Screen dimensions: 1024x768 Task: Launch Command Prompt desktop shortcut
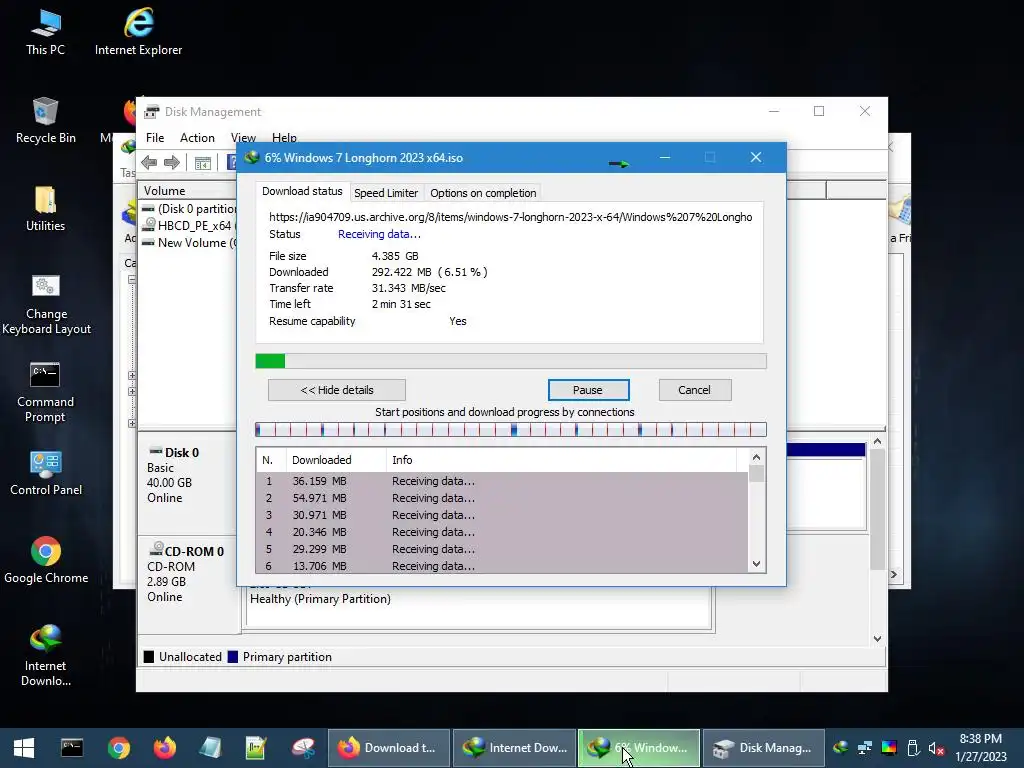click(x=45, y=392)
